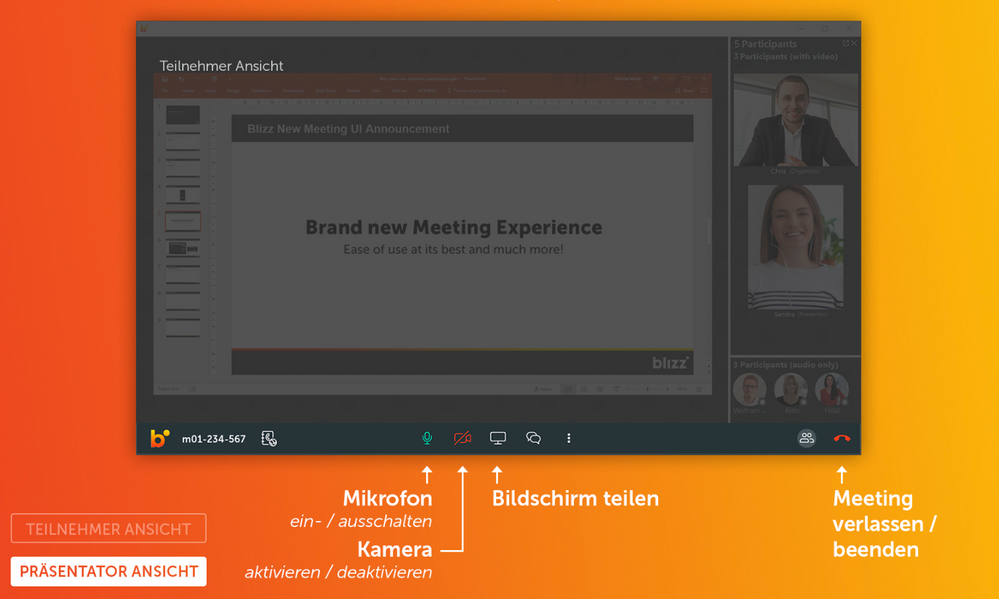This screenshot has width=999, height=599.
Task: Open the three-dot more options menu
Action: click(569, 438)
